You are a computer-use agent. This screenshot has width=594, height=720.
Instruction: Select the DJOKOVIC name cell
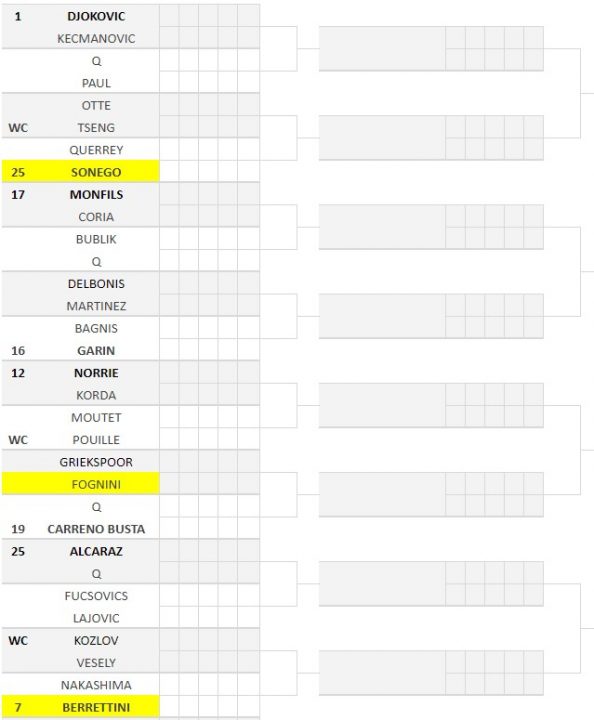point(96,16)
